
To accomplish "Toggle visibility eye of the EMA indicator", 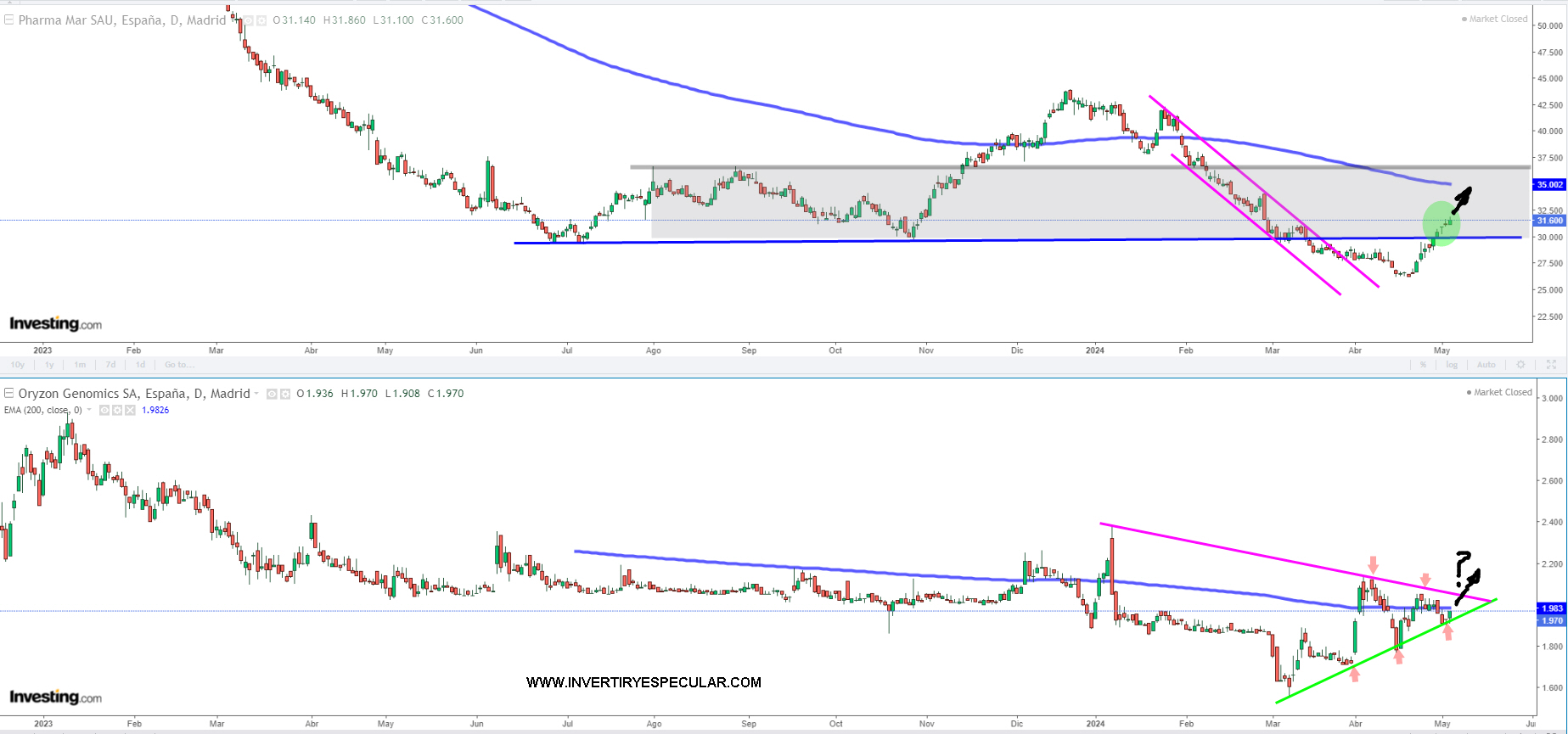I will coord(104,410).
